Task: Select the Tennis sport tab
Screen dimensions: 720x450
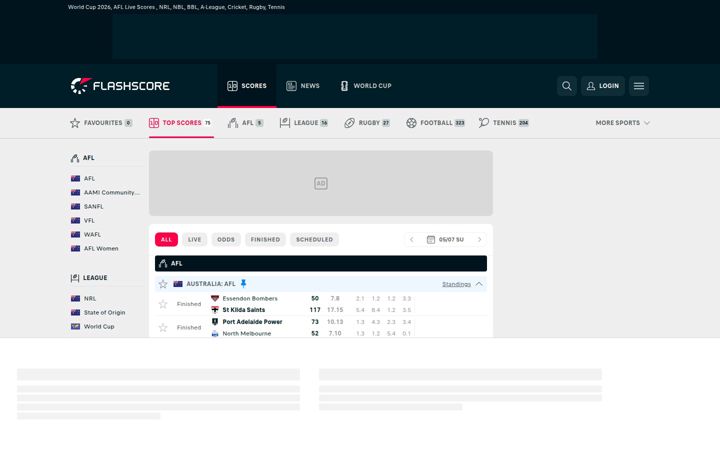Action: tap(504, 123)
